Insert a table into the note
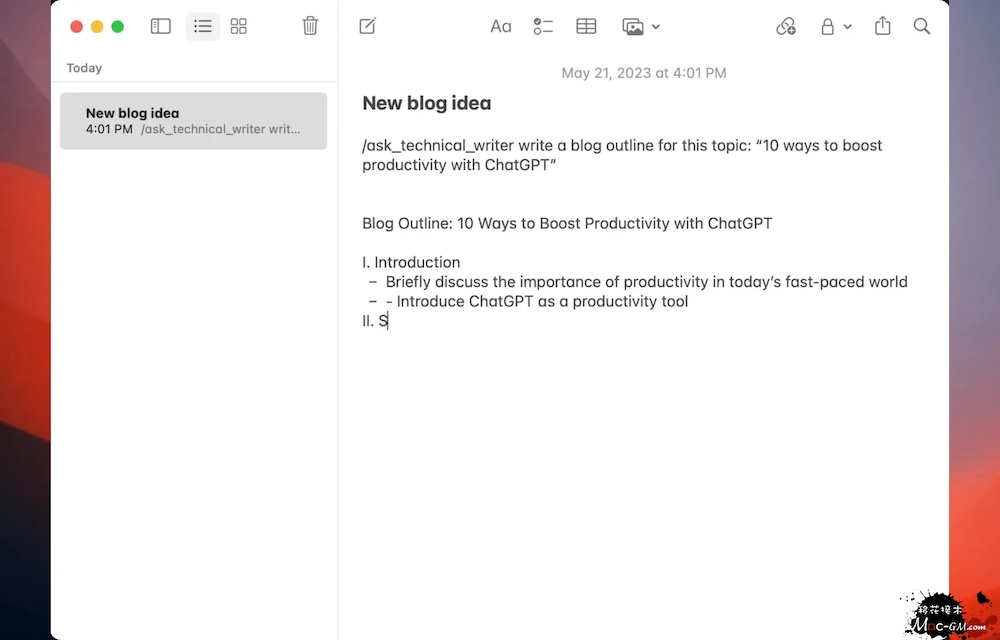Screen dimensions: 1000x640 coord(587,27)
